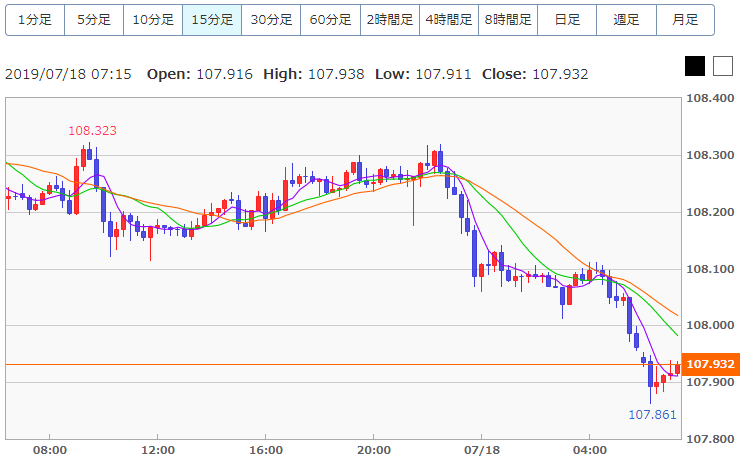Switch chart to 60分足
The height and width of the screenshot is (466, 746).
point(330,20)
